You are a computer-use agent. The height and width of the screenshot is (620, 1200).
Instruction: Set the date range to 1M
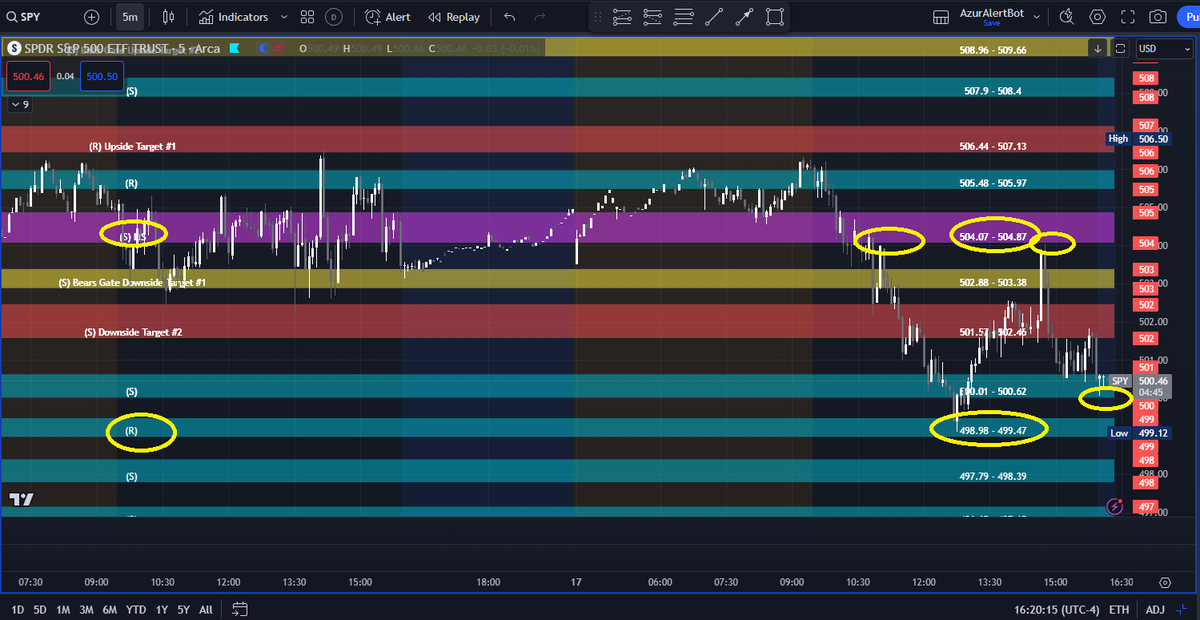click(x=63, y=609)
